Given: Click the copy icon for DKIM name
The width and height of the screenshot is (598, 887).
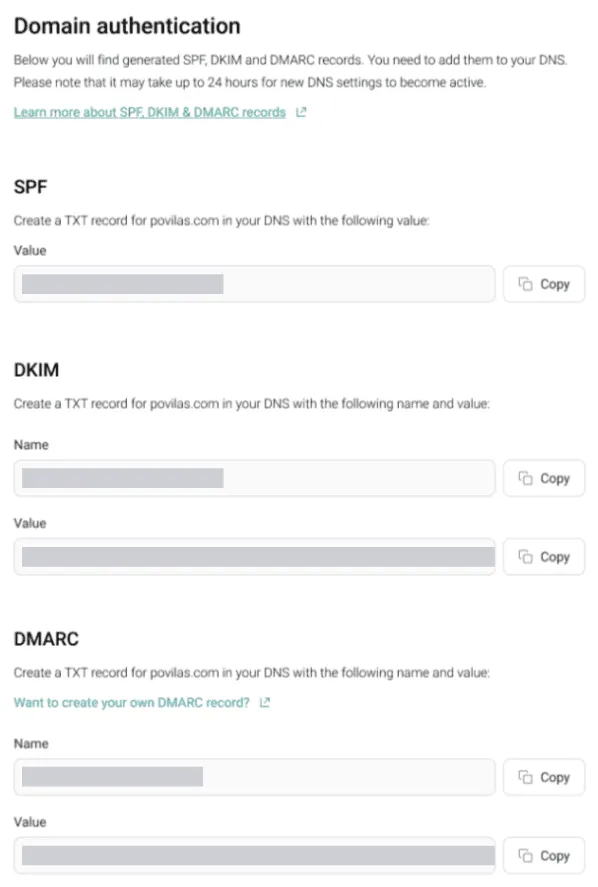Looking at the screenshot, I should click(x=526, y=478).
